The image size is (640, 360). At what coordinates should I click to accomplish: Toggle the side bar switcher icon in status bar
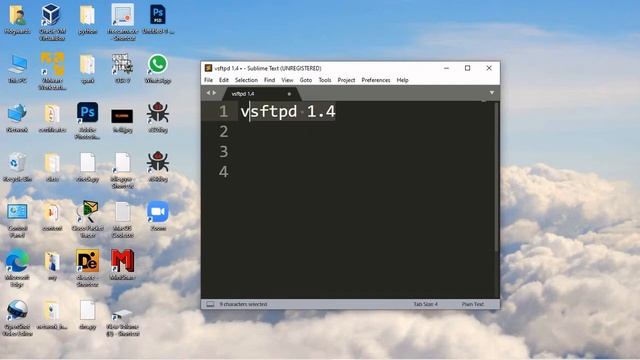tap(210, 304)
